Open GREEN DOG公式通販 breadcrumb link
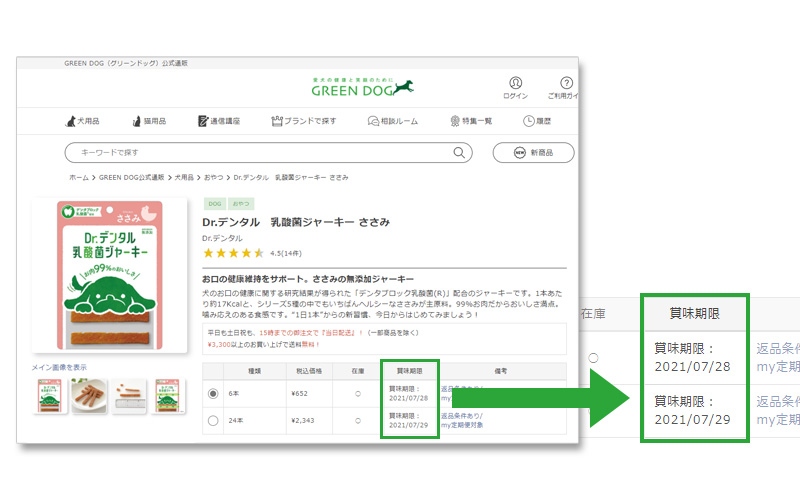Screen dimensions: 800x500 pyautogui.click(x=131, y=178)
